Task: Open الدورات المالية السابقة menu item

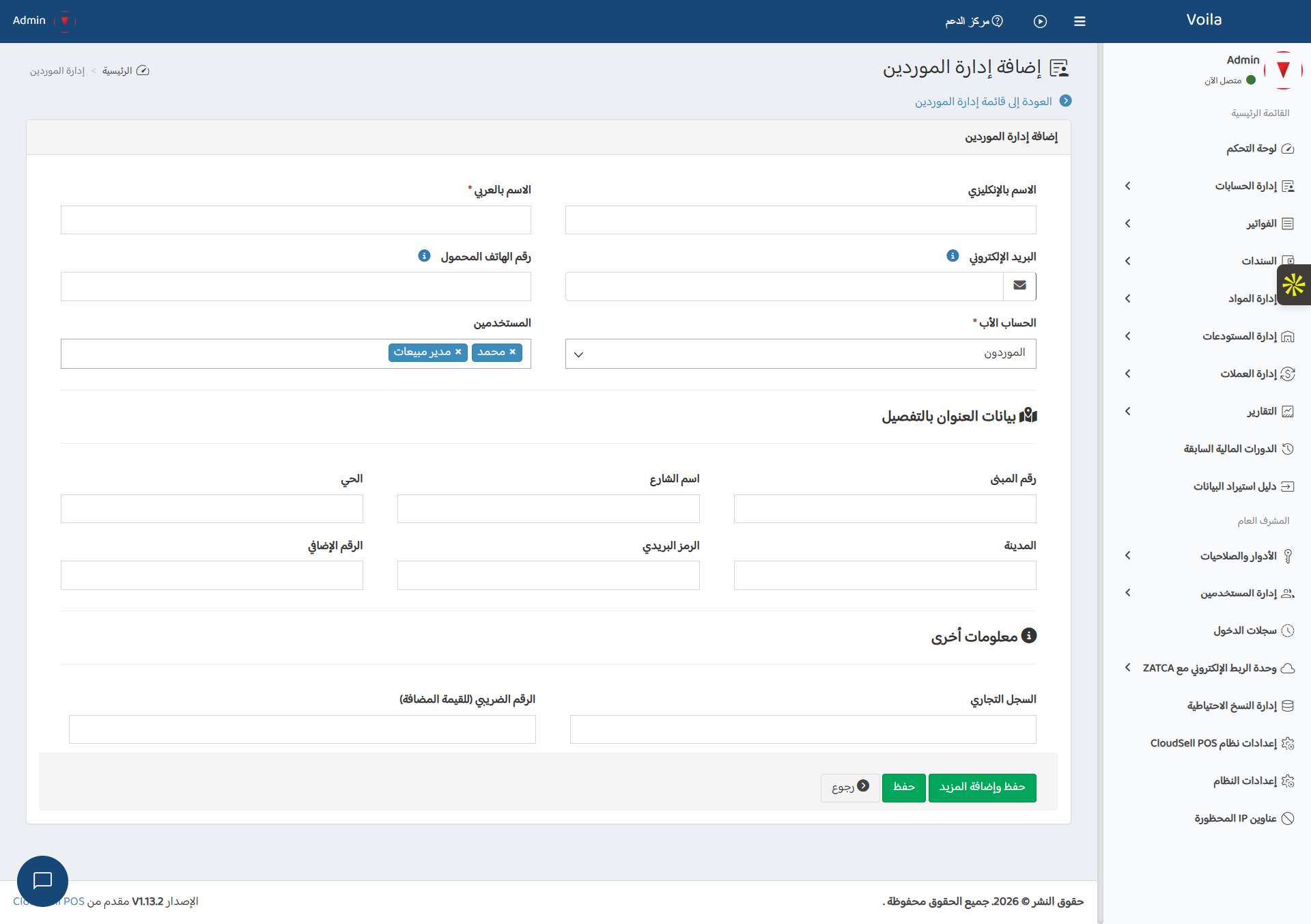Action: point(1205,449)
